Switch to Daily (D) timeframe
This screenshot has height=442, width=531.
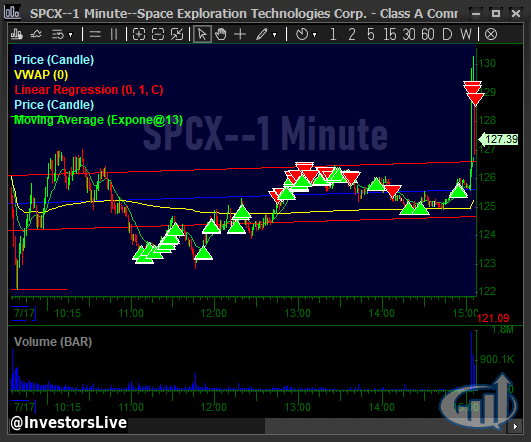[447, 35]
